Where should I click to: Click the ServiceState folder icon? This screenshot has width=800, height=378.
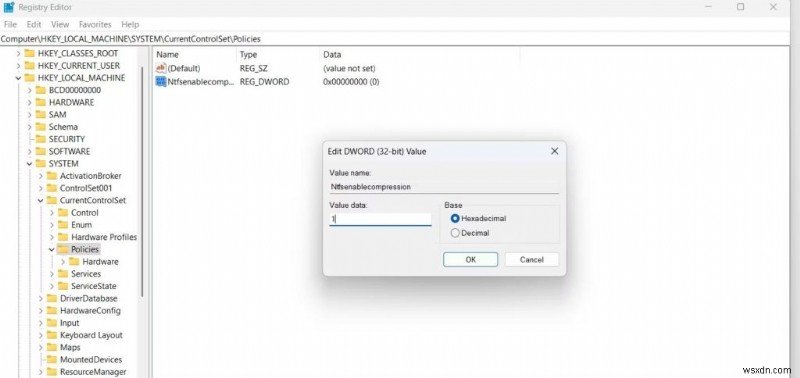pyautogui.click(x=63, y=286)
